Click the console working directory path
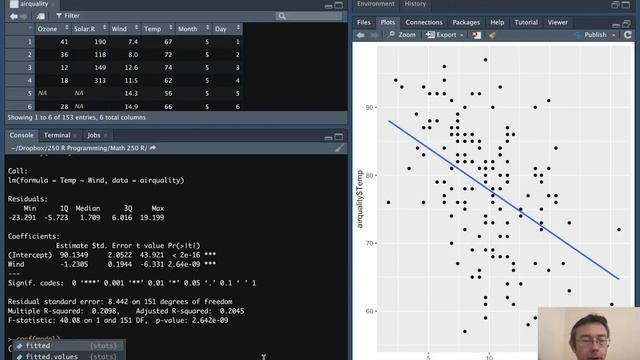Image resolution: width=640 pixels, height=360 pixels. tap(79, 148)
